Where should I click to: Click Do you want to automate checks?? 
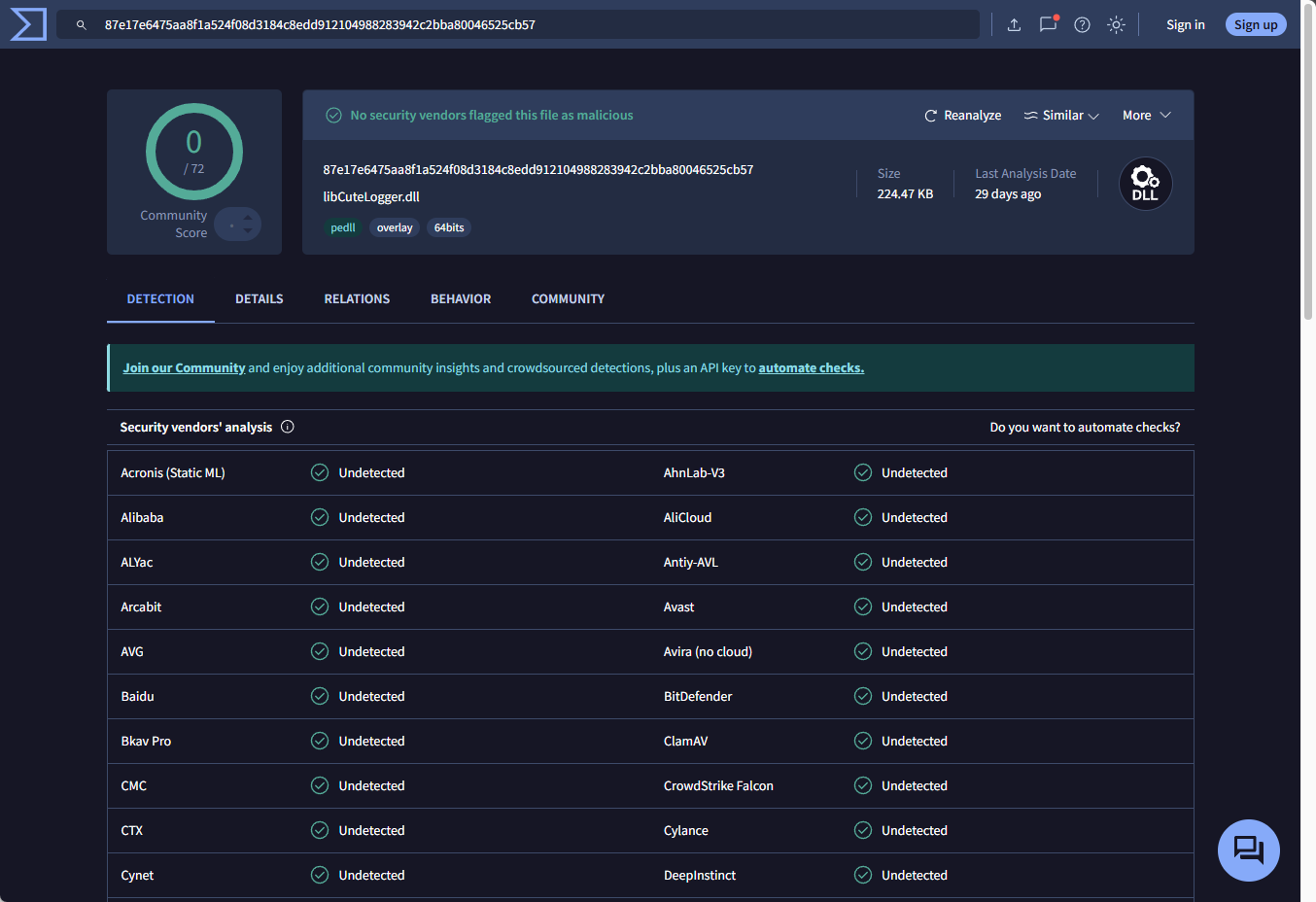point(1085,428)
